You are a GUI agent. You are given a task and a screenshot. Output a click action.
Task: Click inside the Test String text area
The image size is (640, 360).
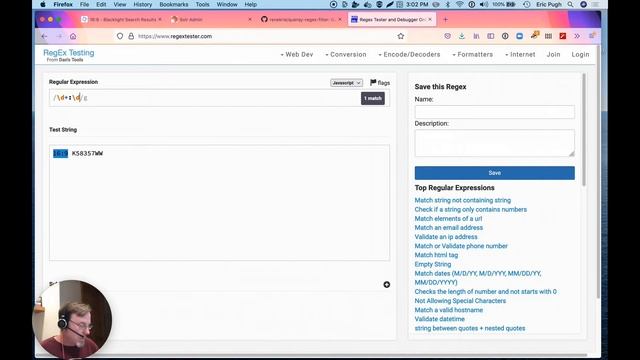(219, 202)
